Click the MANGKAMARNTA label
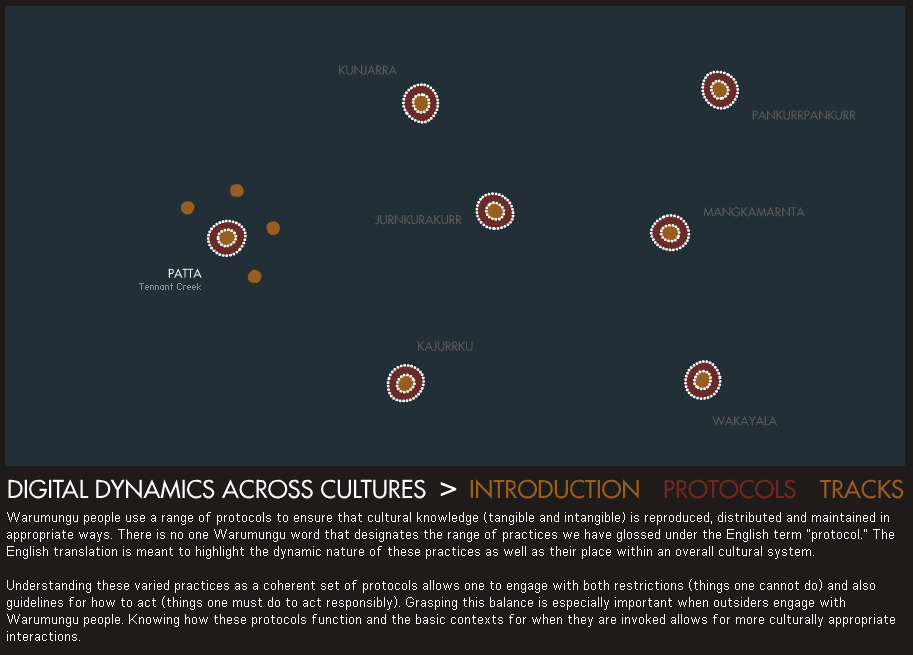This screenshot has height=655, width=913. coord(753,212)
